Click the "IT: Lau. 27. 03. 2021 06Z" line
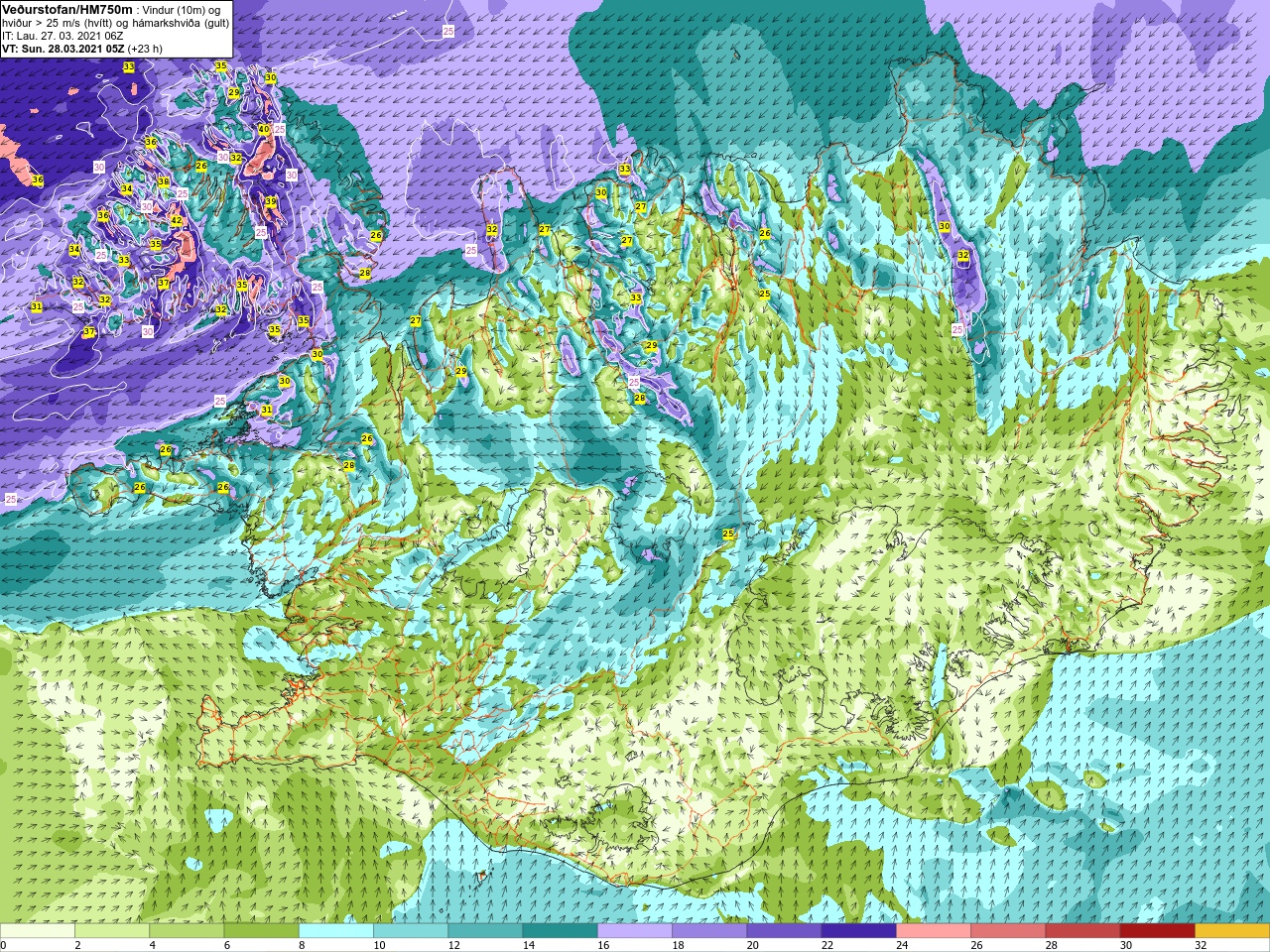Image resolution: width=1270 pixels, height=952 pixels. tap(63, 36)
